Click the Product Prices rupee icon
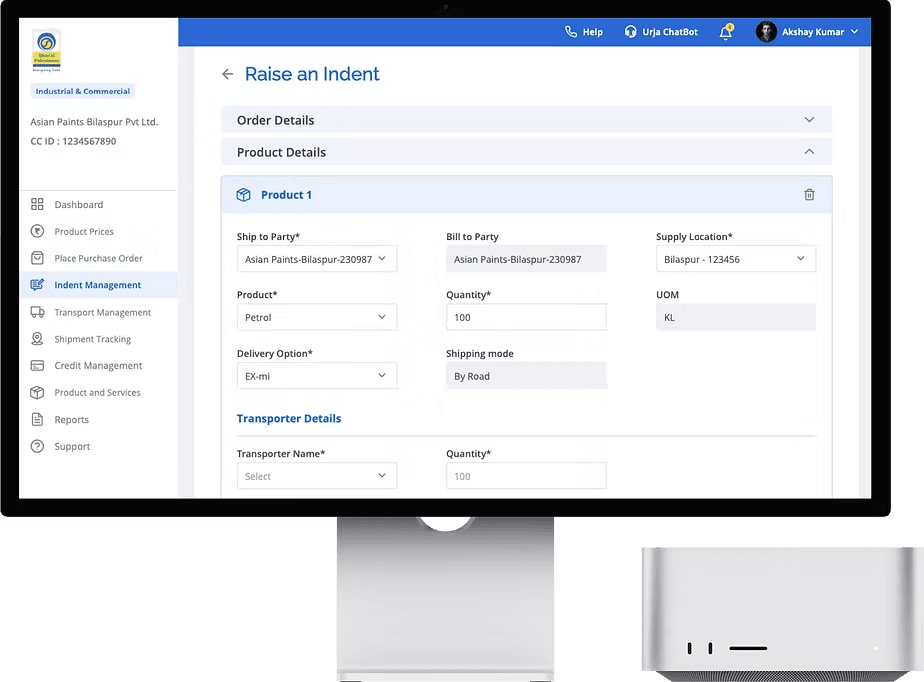This screenshot has height=682, width=924. (37, 231)
